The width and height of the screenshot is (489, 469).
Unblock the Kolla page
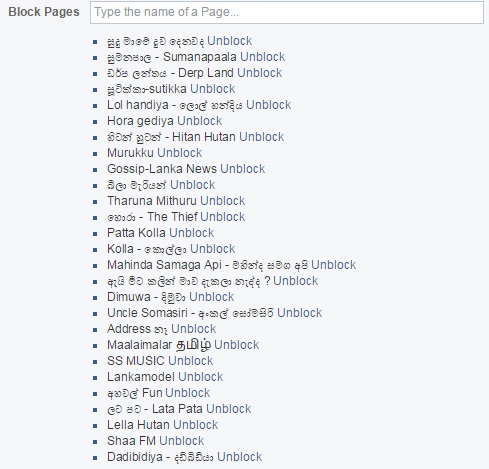coord(213,249)
